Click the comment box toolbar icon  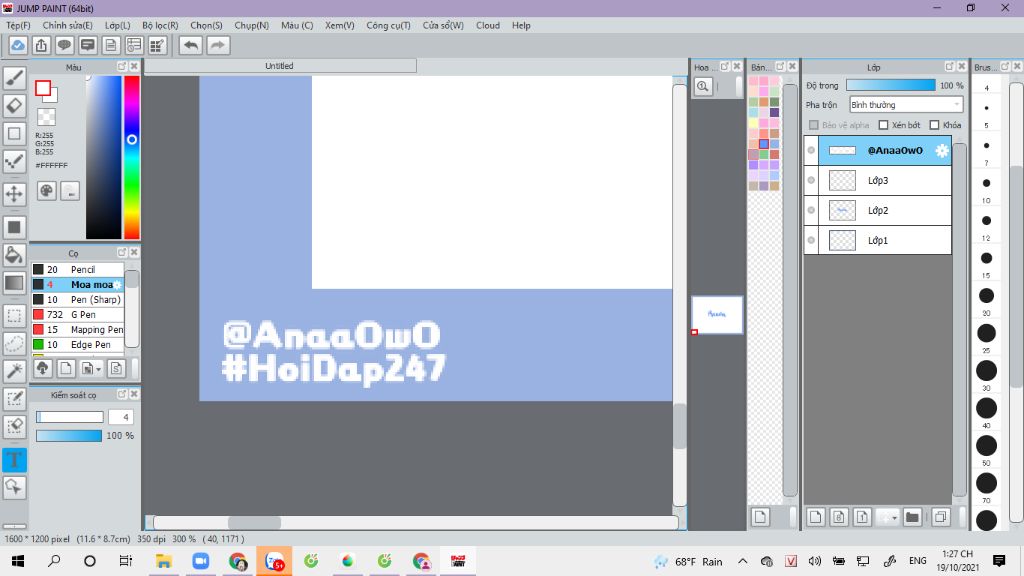88,46
